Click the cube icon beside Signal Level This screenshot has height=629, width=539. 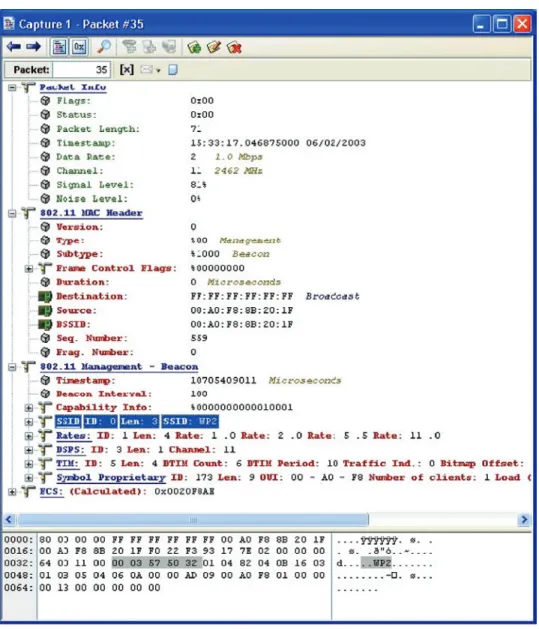(x=45, y=185)
